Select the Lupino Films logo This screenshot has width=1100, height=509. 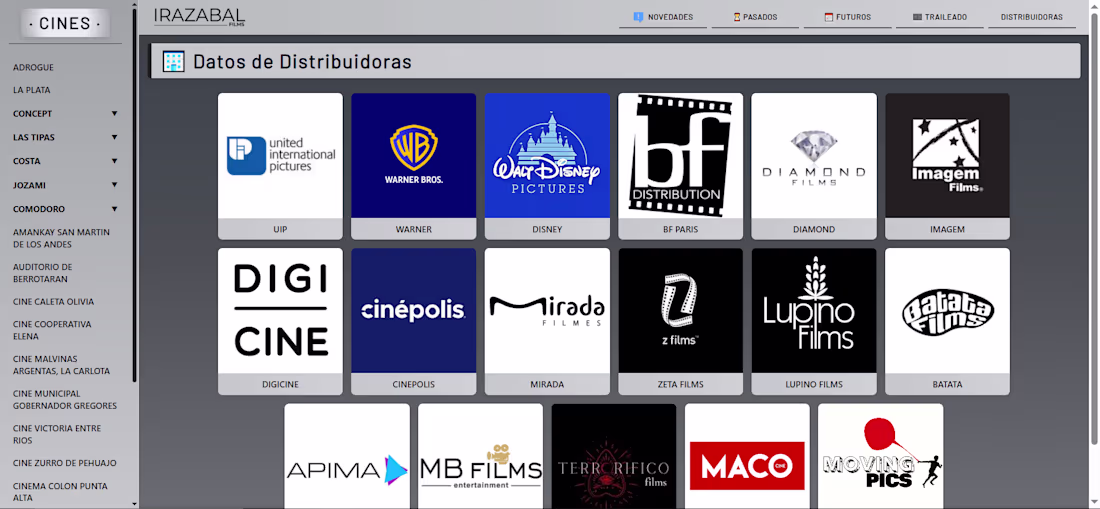(814, 311)
